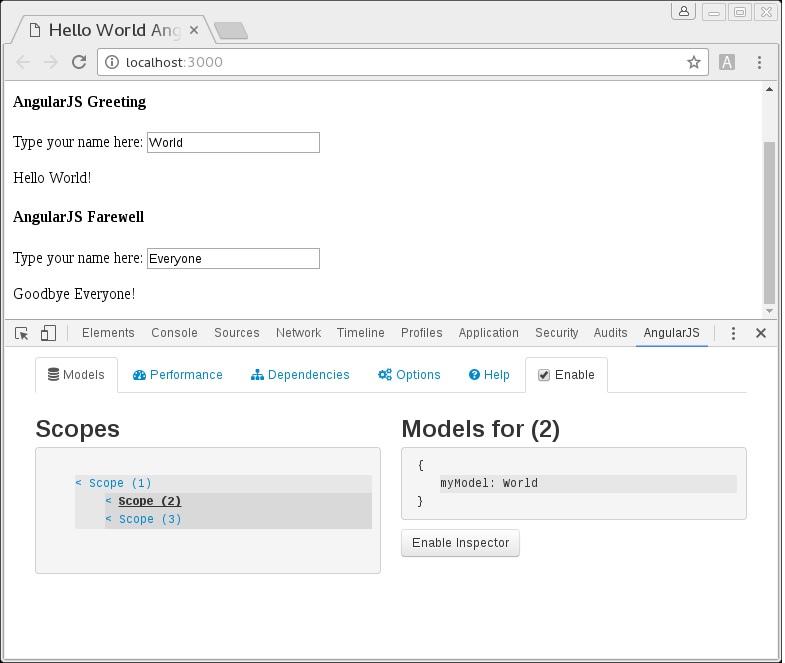785x663 pixels.
Task: Open the Security panel
Action: tap(557, 333)
